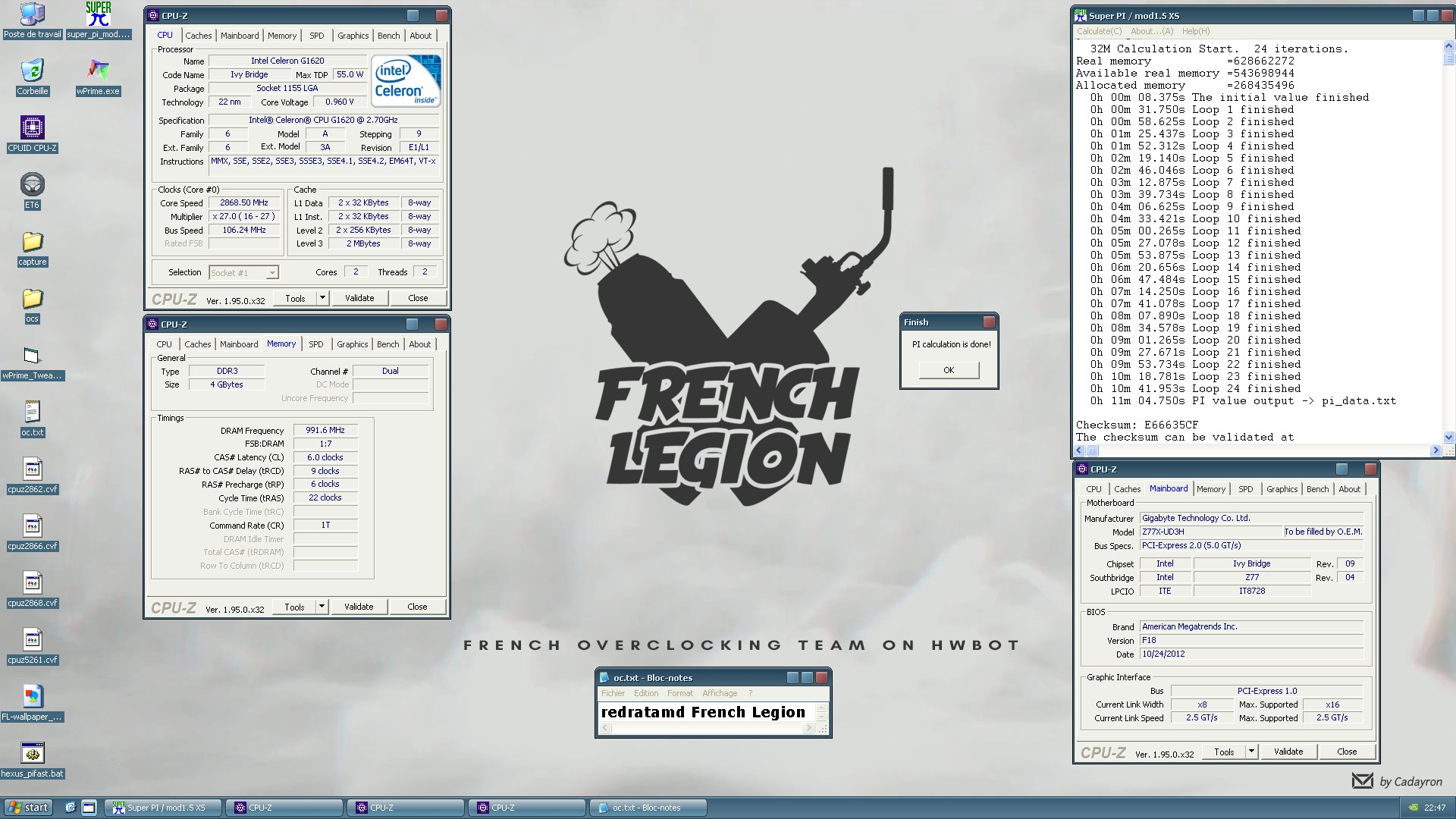Open About tab in mainboard CPU-Z window

1350,489
